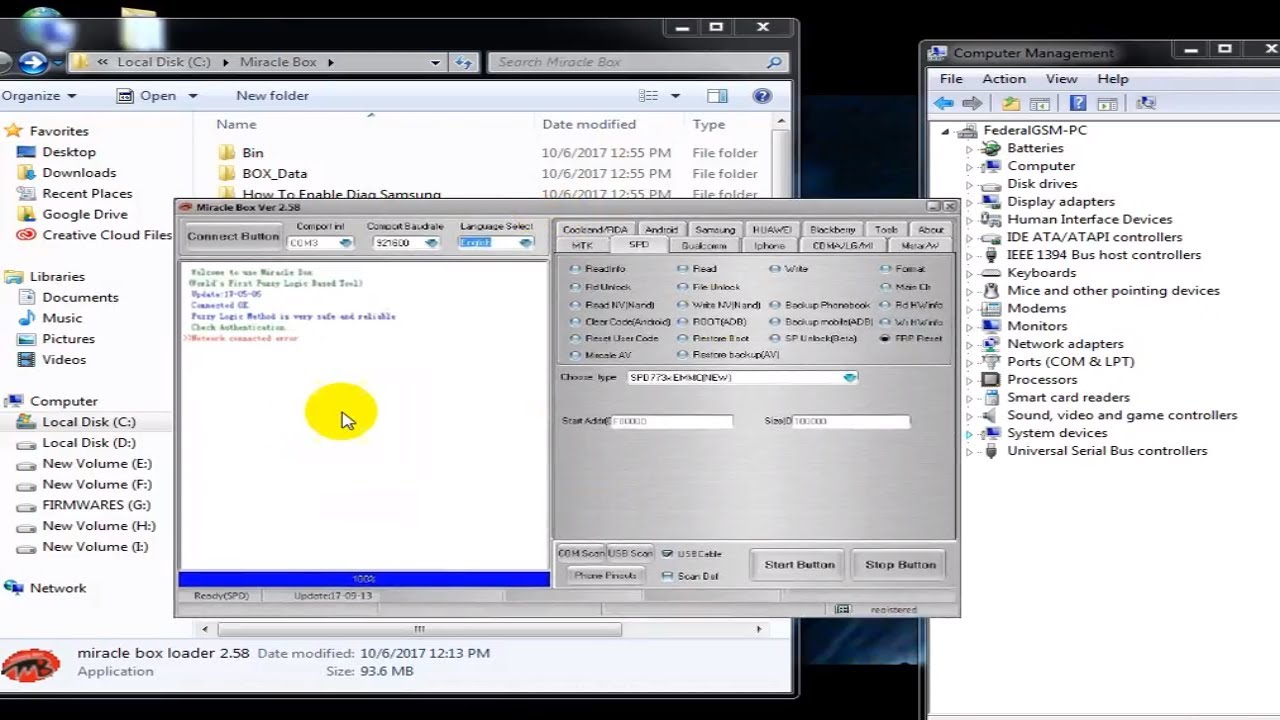Click the COM Scan button

point(581,554)
